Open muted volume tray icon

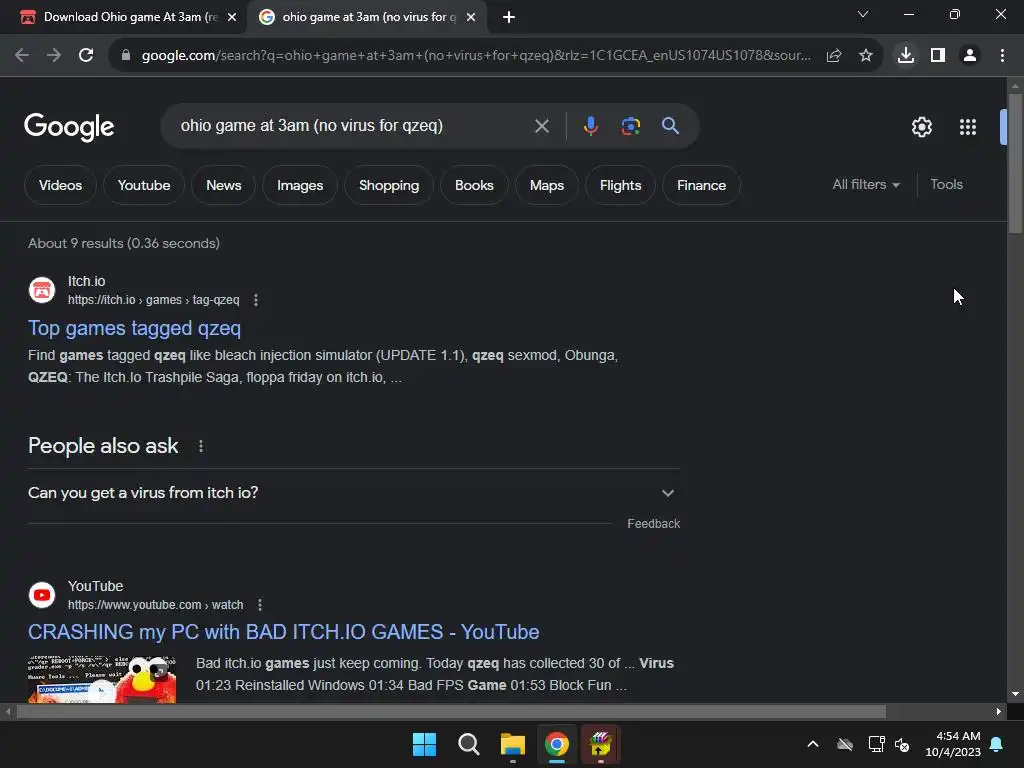click(902, 744)
